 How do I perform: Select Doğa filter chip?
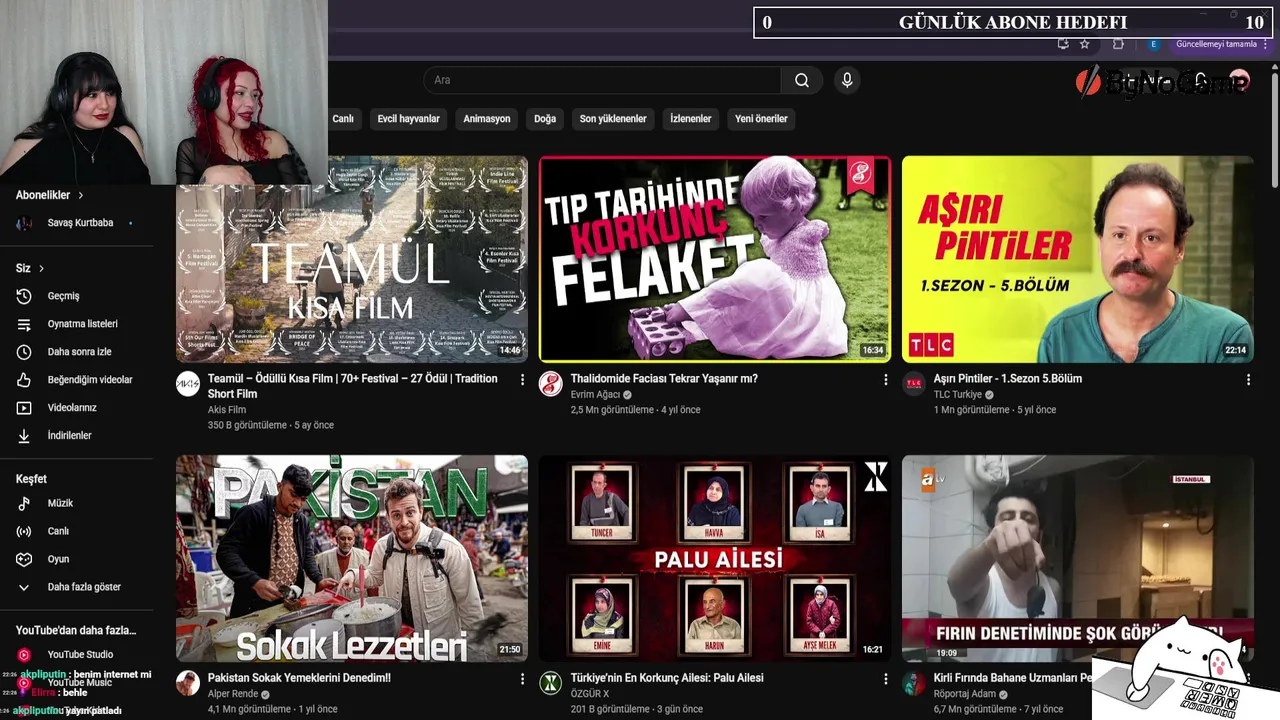click(x=545, y=119)
